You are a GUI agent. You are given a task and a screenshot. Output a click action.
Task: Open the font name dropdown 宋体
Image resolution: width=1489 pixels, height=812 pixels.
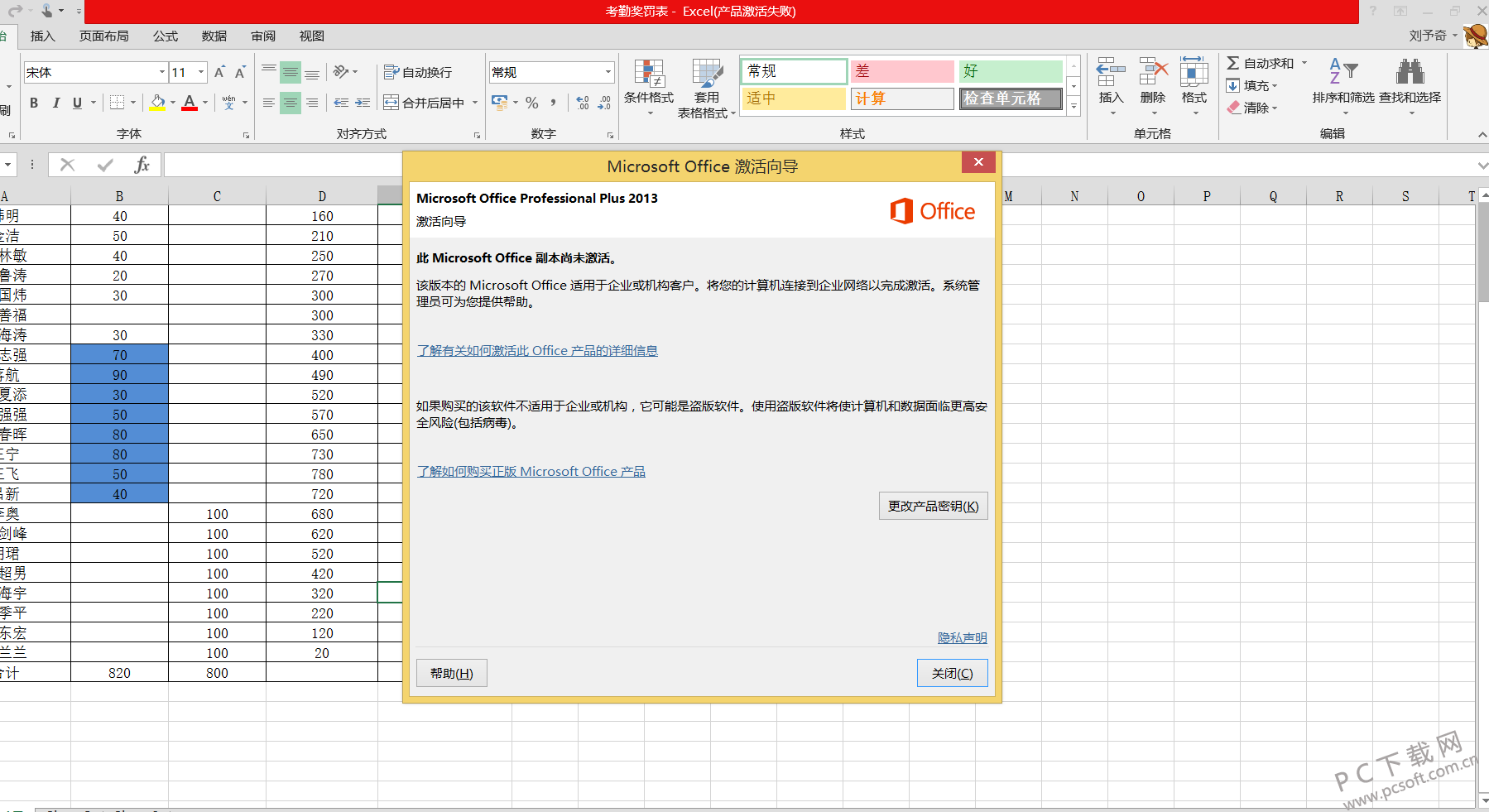(162, 73)
